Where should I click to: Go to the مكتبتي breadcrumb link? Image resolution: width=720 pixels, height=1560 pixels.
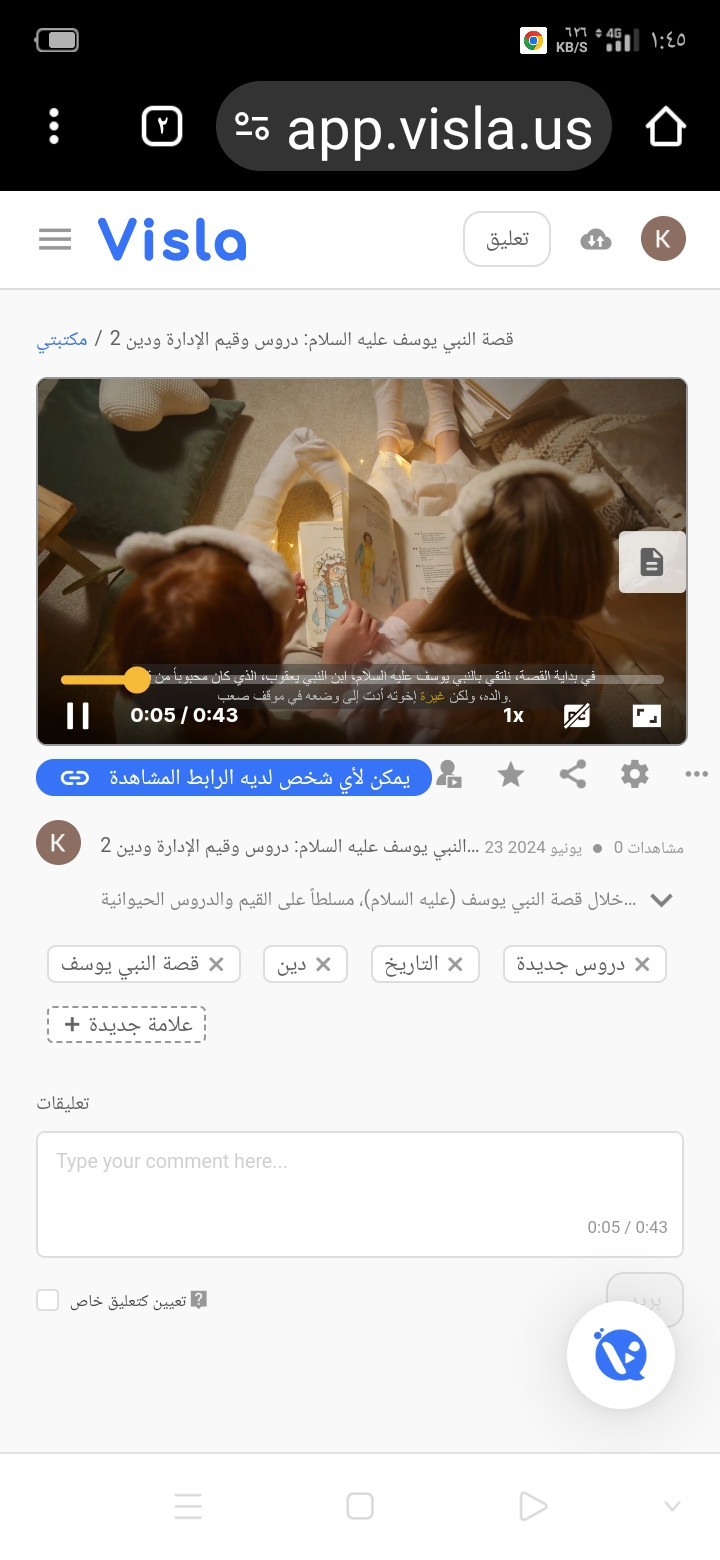pos(62,340)
